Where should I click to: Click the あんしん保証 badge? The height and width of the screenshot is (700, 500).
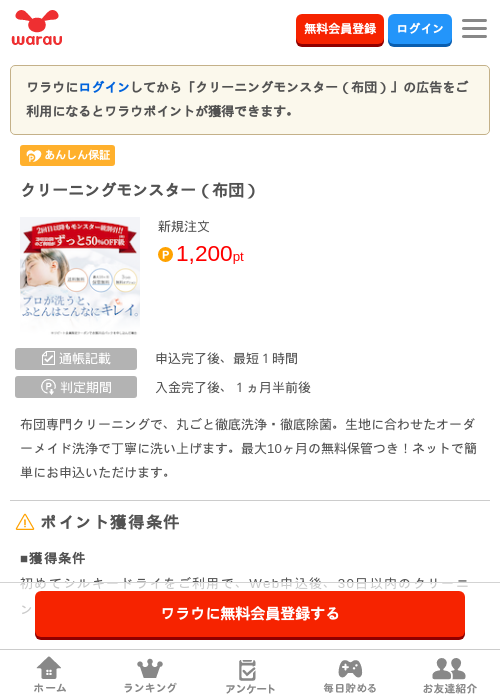click(x=67, y=155)
